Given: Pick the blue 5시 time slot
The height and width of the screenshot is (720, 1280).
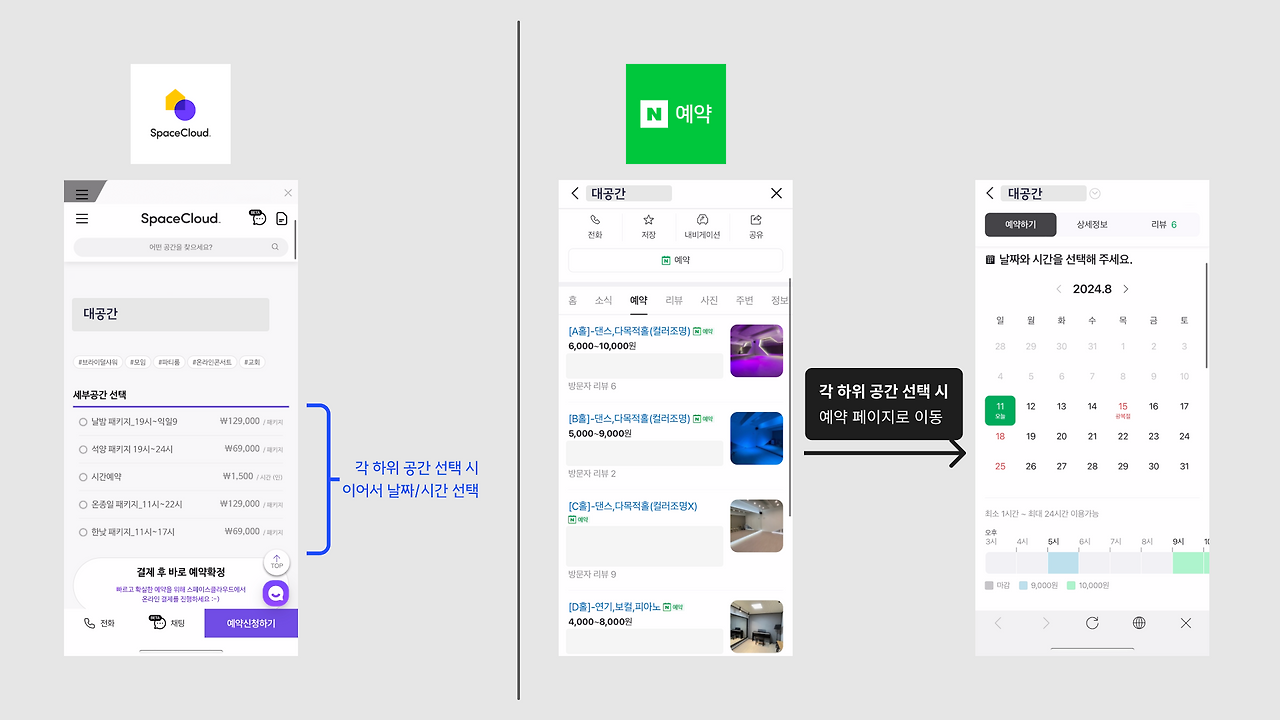Looking at the screenshot, I should pyautogui.click(x=1063, y=562).
